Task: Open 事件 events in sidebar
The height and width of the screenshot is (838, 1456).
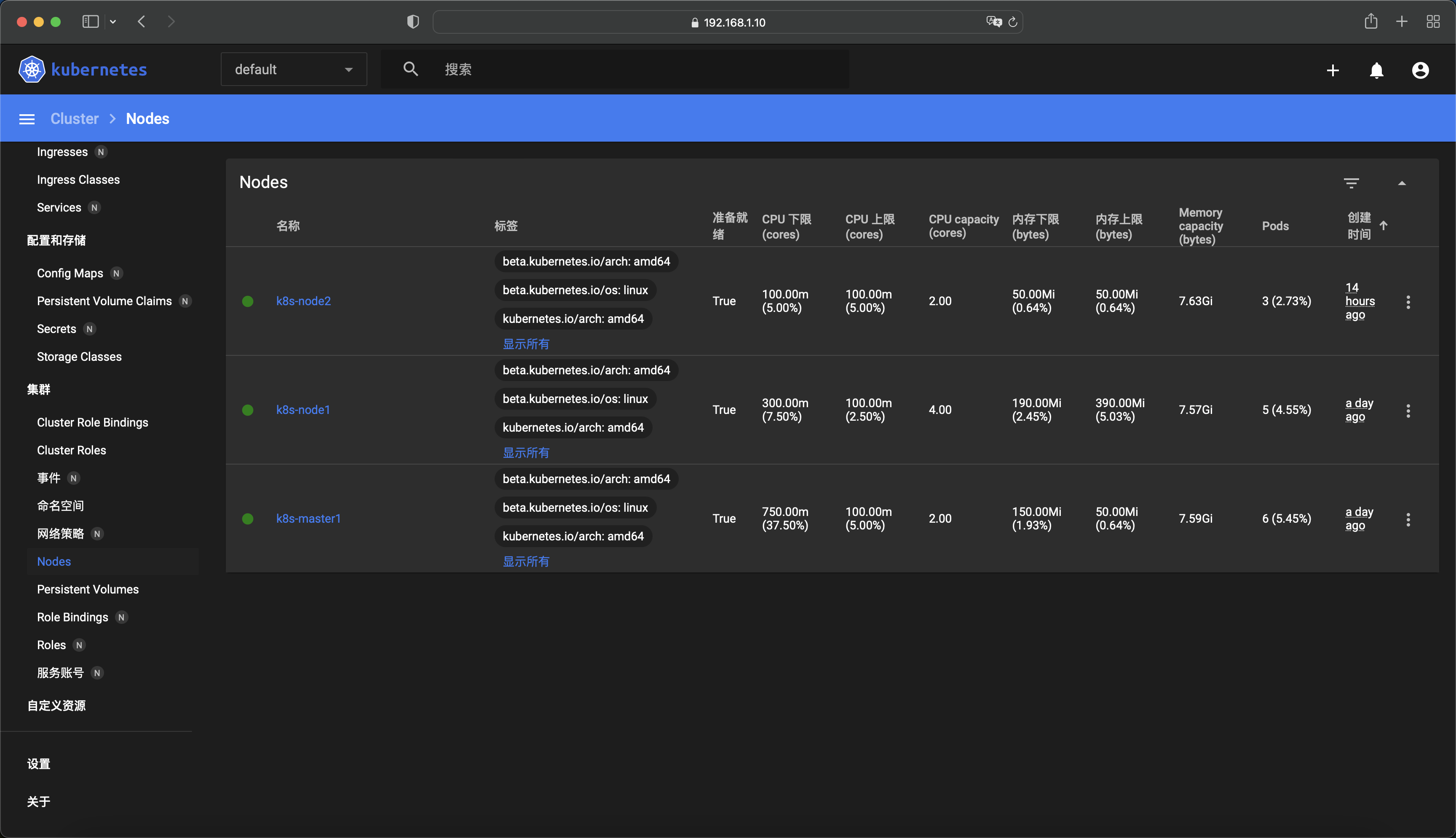Action: (x=48, y=478)
